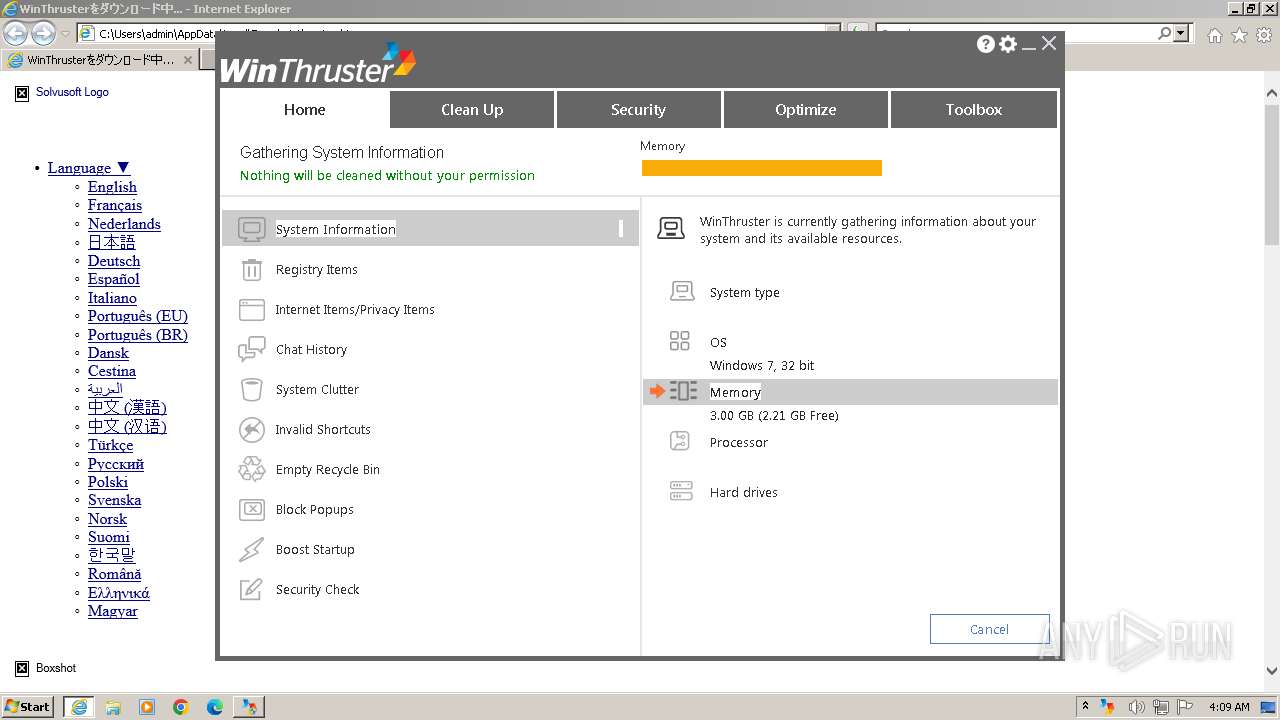Click the Block Popups icon
1280x720 pixels.
pyautogui.click(x=252, y=509)
